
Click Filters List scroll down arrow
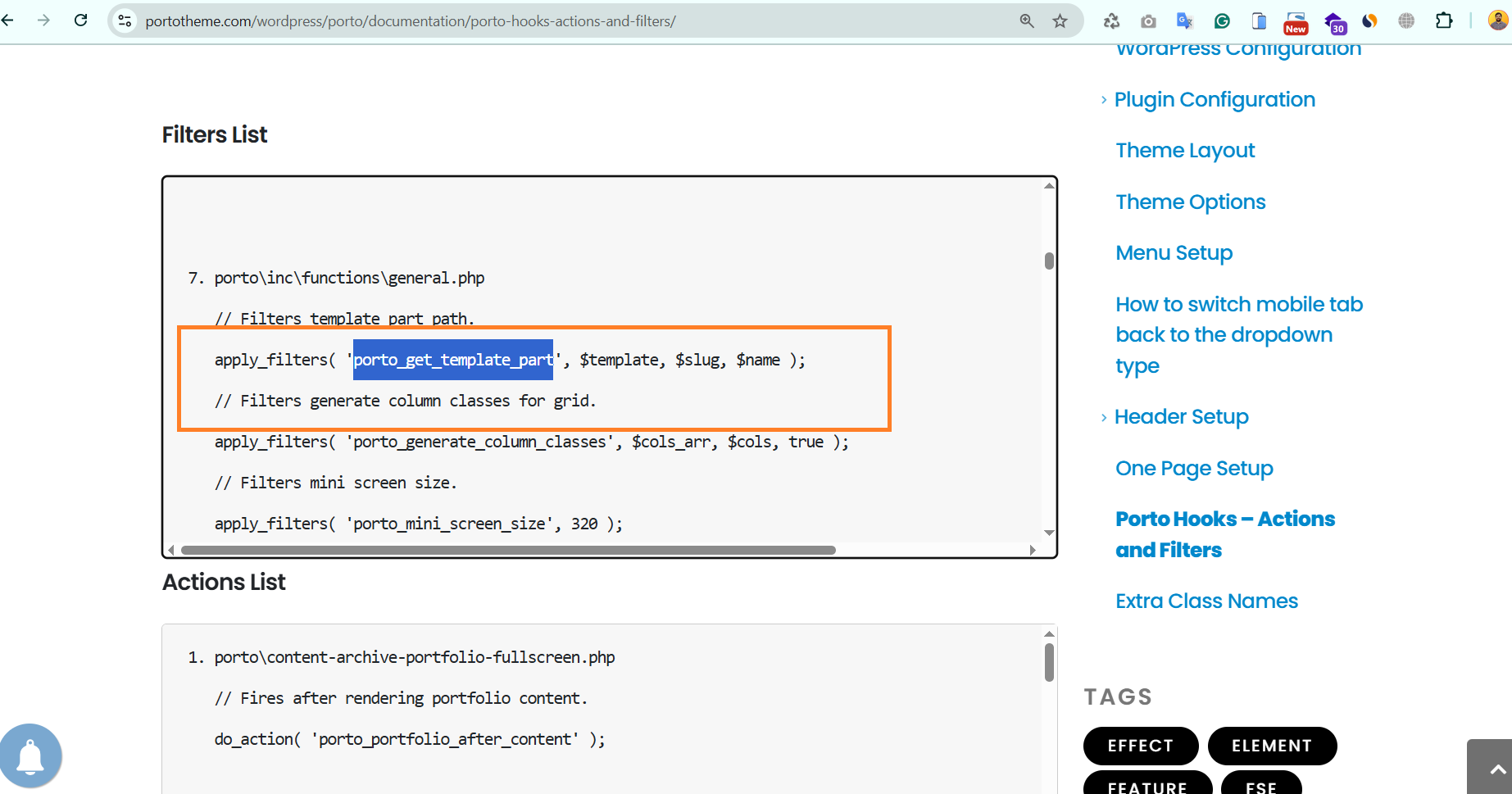[x=1049, y=533]
